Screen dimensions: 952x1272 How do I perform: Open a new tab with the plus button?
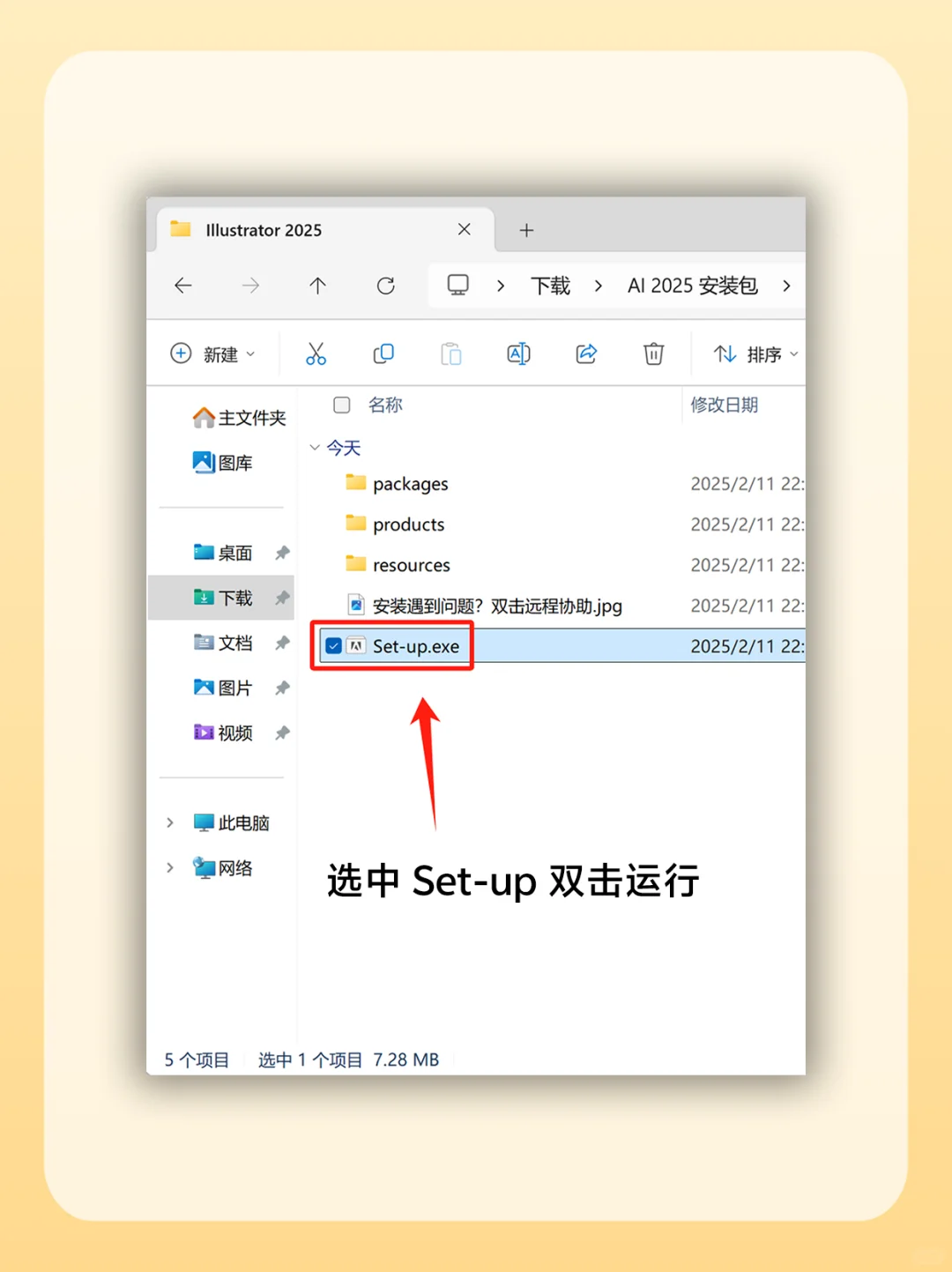coord(527,230)
